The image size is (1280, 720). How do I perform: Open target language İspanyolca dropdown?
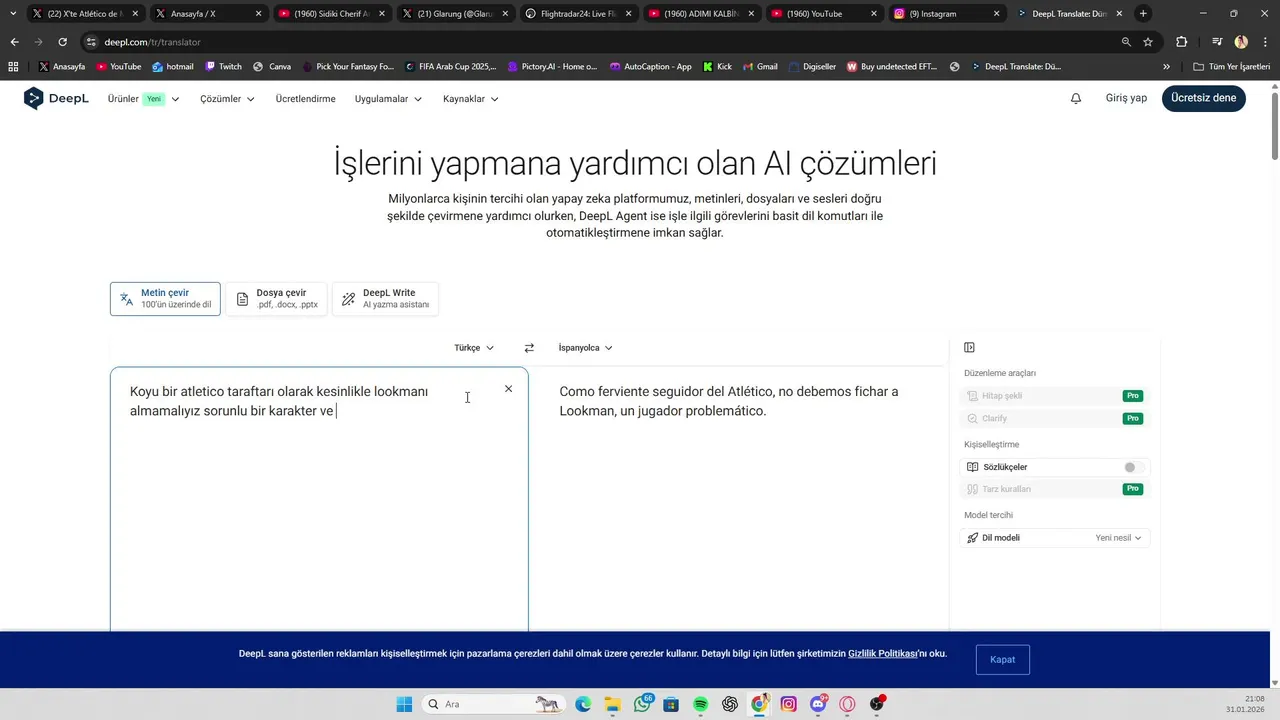pyautogui.click(x=585, y=348)
